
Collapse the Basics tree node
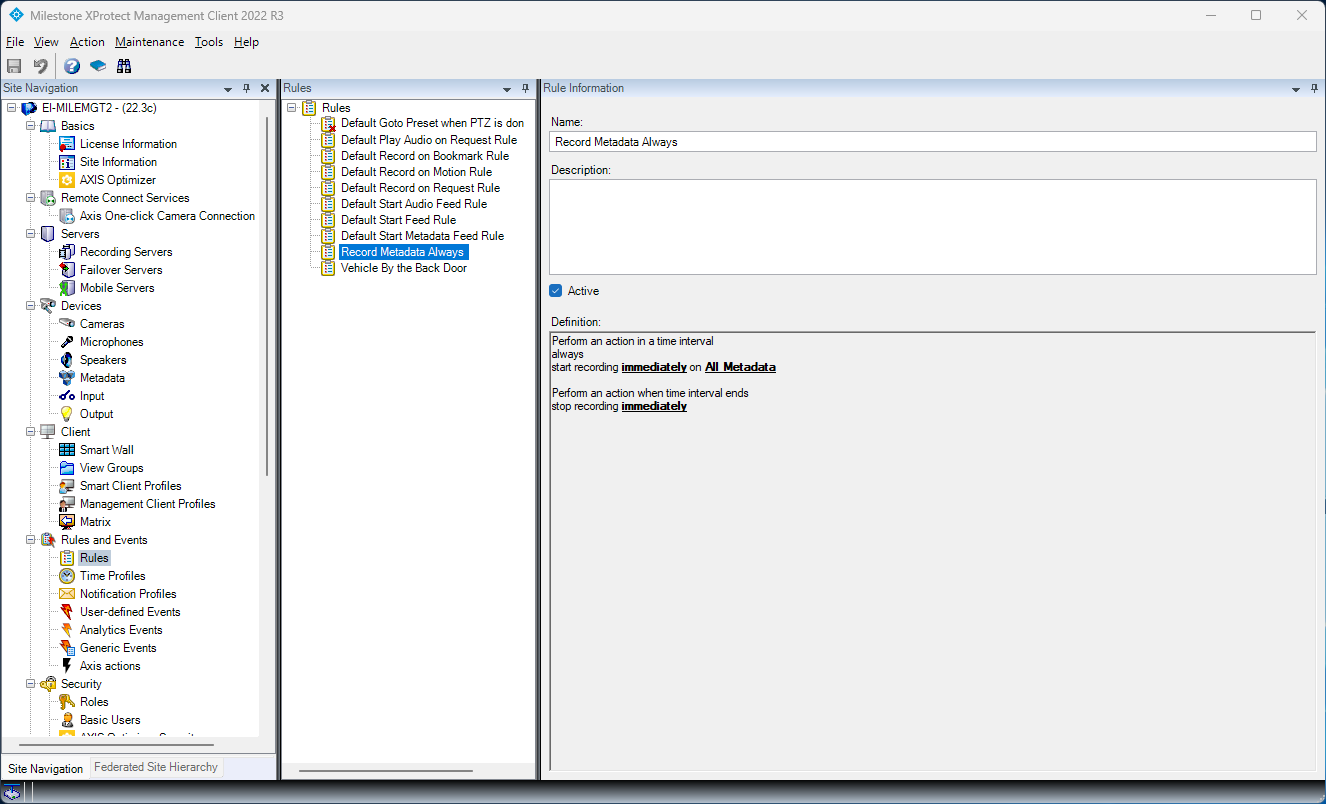[30, 126]
